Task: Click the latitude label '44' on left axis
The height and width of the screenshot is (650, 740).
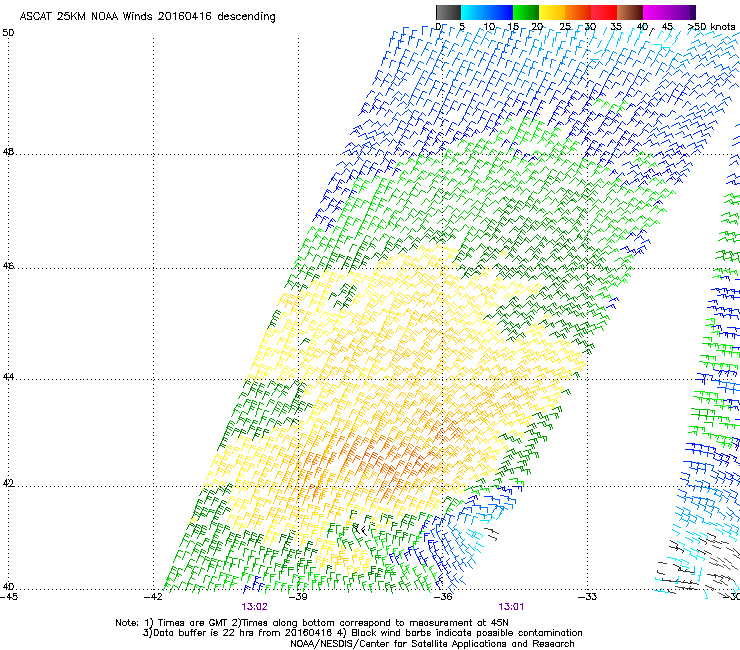Action: point(8,377)
